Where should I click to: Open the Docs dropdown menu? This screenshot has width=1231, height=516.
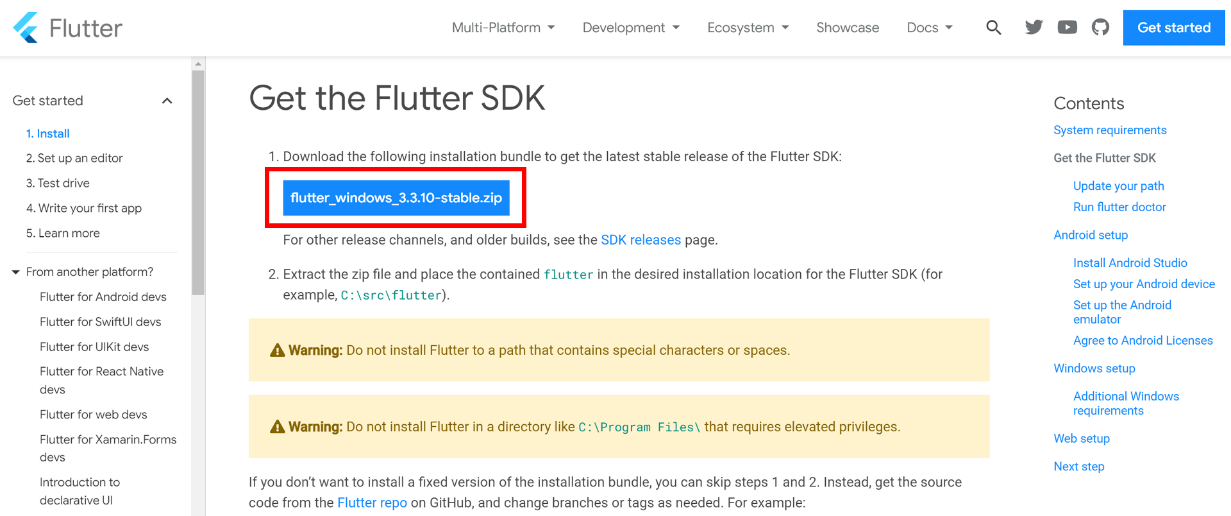click(x=930, y=28)
